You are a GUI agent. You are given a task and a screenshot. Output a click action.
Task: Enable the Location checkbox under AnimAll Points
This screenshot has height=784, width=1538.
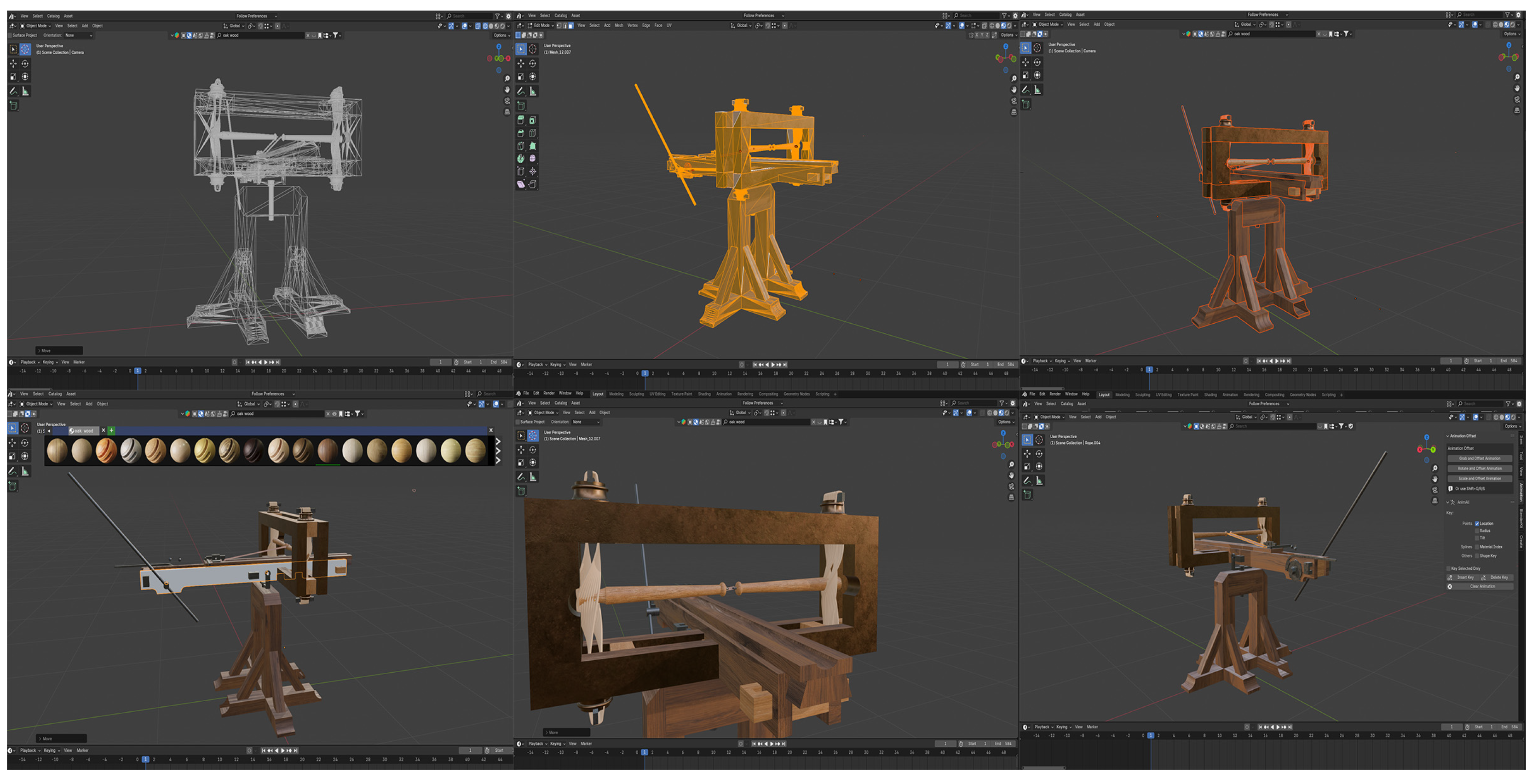(1477, 523)
